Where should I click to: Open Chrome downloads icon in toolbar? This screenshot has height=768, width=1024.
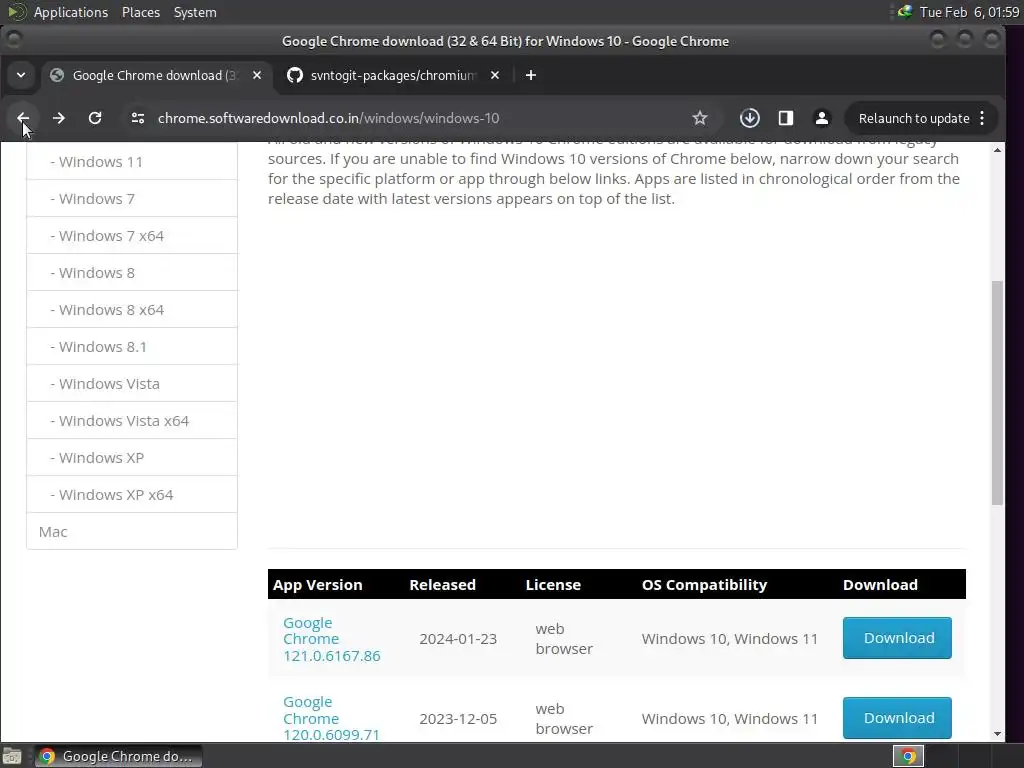tap(750, 118)
